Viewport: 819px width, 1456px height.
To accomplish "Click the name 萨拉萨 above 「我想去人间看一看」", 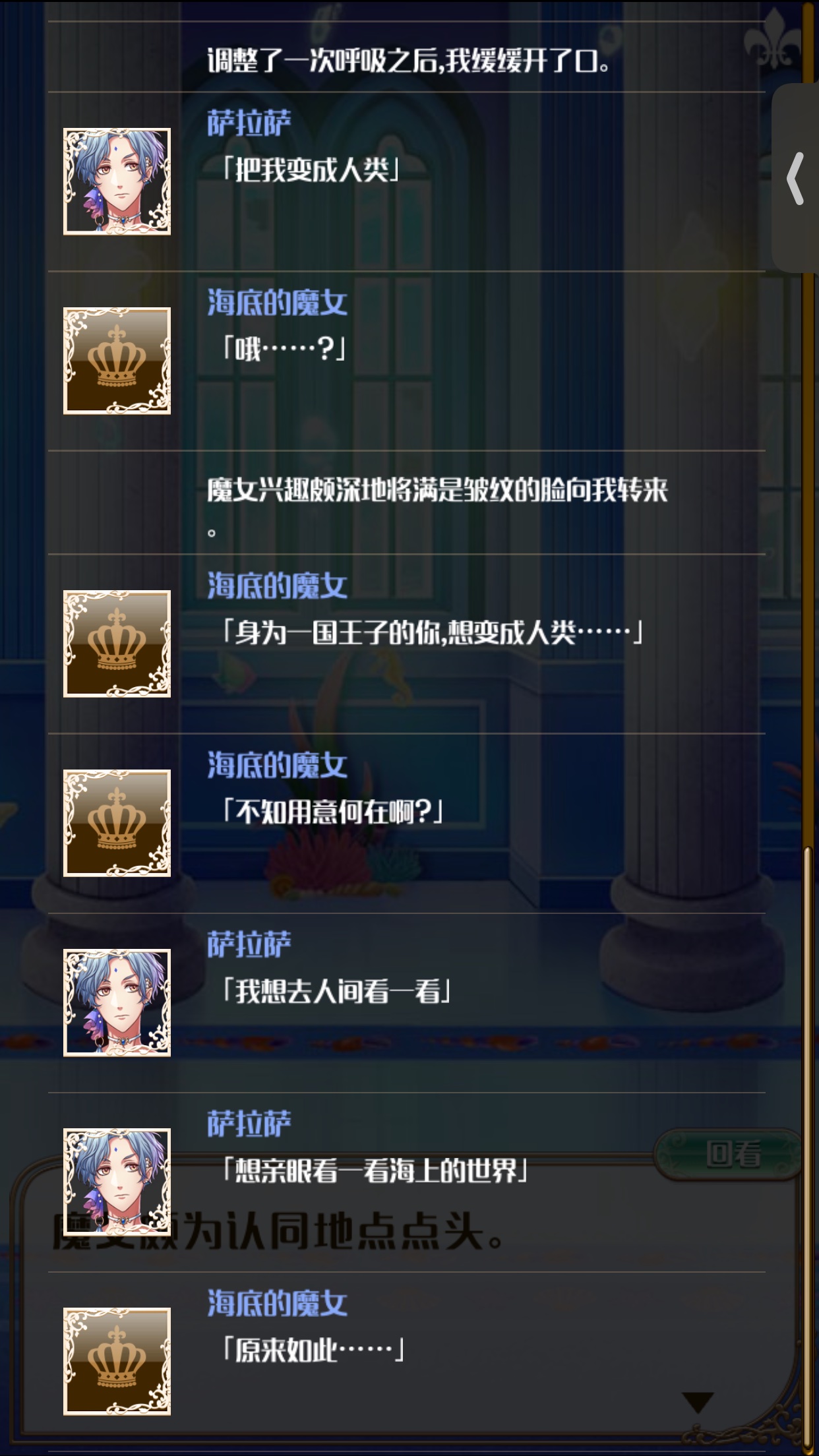I will (249, 944).
